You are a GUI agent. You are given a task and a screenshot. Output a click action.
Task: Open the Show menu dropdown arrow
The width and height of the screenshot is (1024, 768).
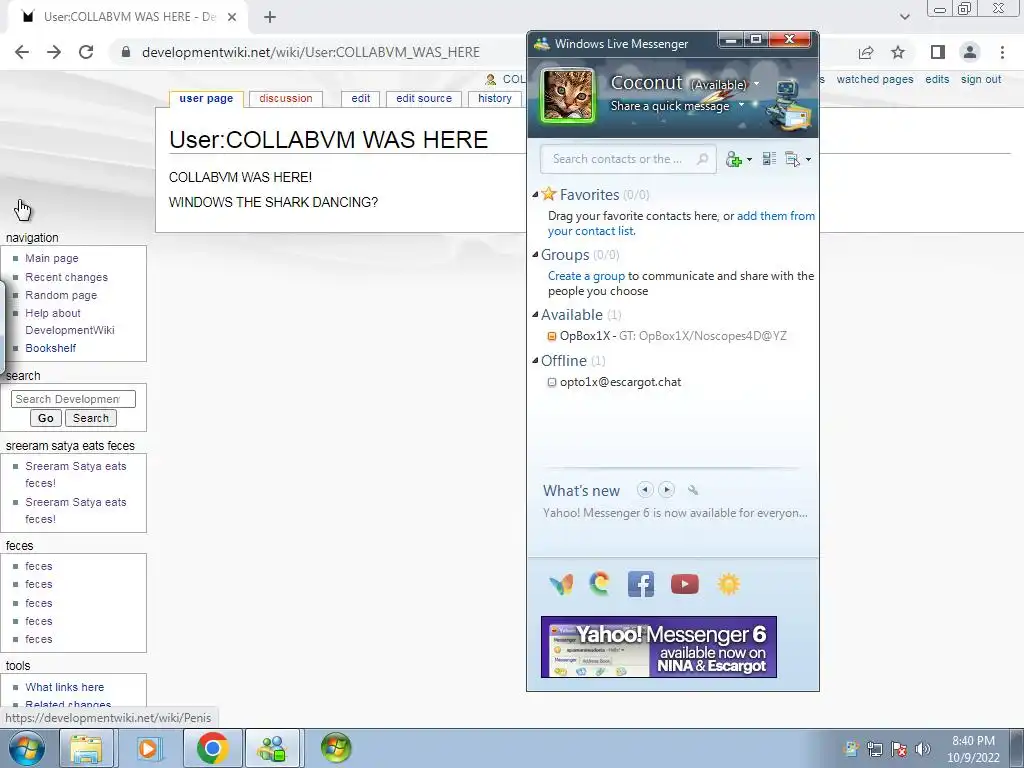coord(808,160)
